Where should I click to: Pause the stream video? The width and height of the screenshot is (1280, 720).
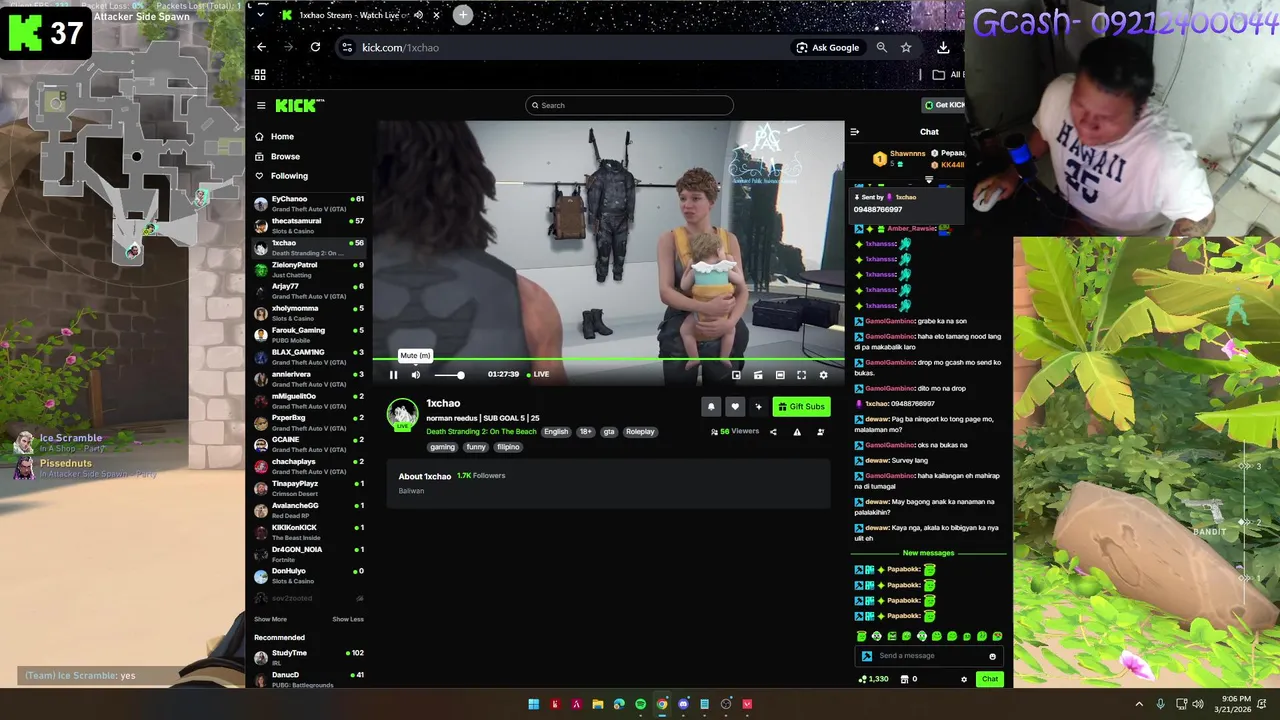point(393,375)
